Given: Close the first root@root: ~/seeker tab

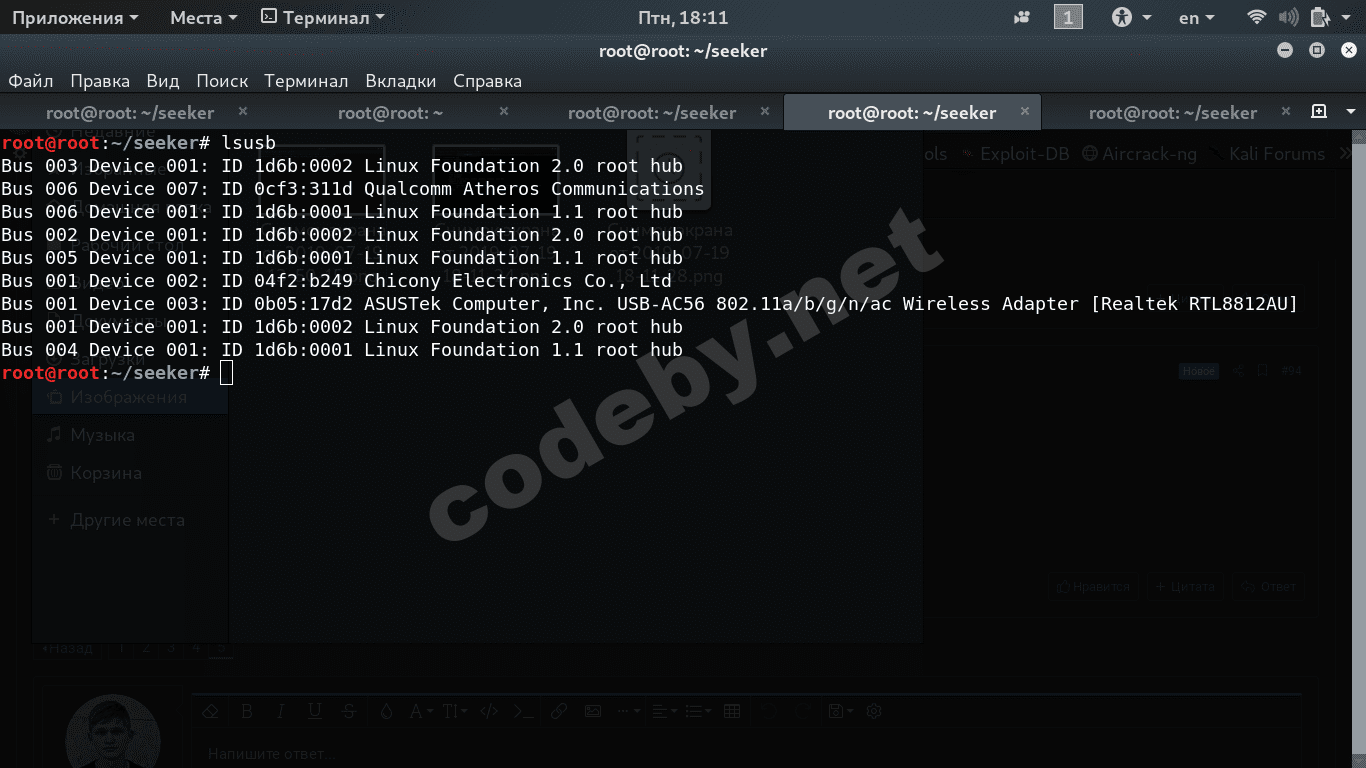Looking at the screenshot, I should click(x=243, y=112).
